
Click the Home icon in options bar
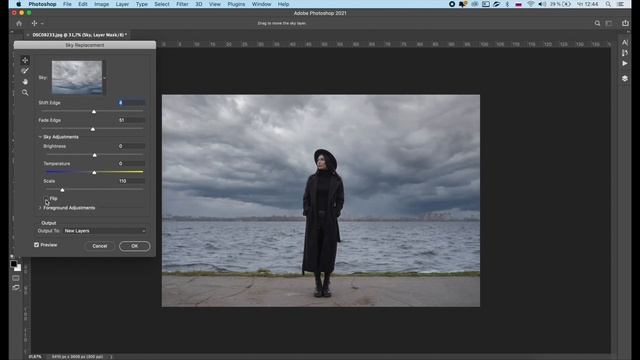coord(19,23)
